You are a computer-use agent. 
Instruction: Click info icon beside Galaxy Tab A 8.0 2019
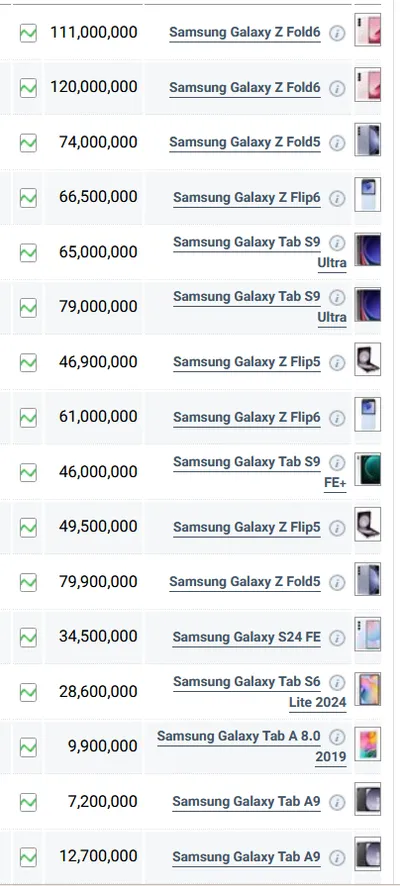click(x=337, y=737)
